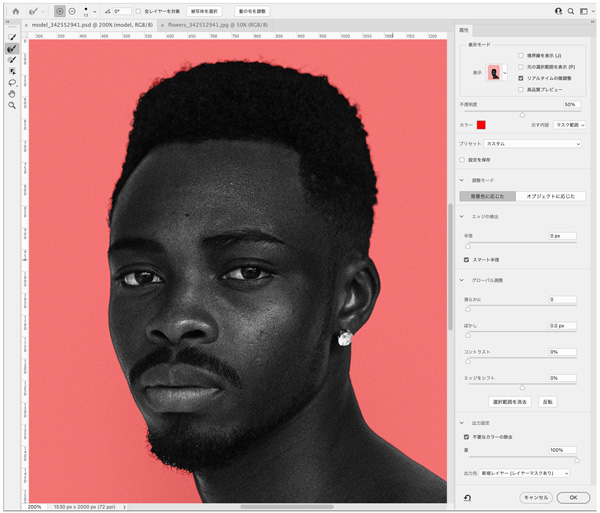Click the brush angle icon
Screen dimensions: 600x513
point(108,11)
